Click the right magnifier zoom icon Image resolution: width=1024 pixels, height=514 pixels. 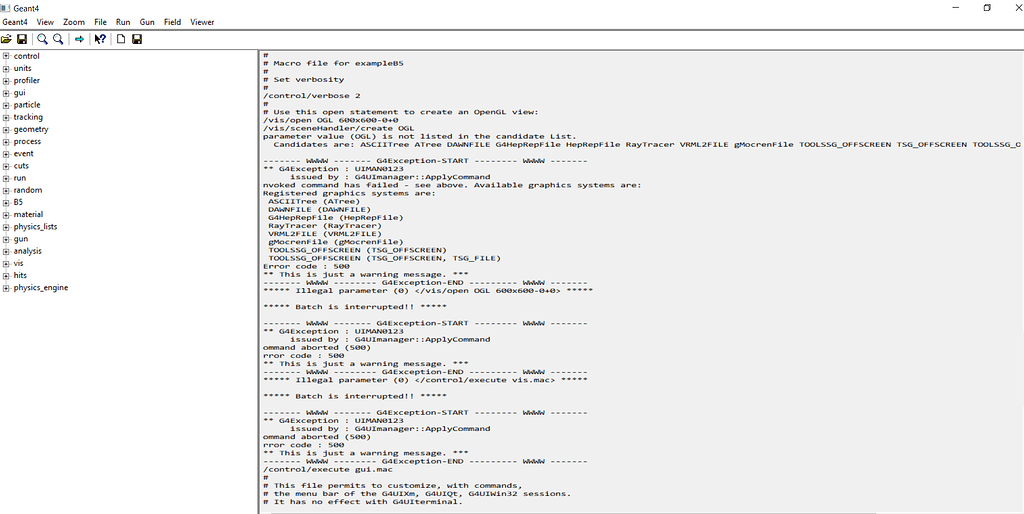pos(58,39)
